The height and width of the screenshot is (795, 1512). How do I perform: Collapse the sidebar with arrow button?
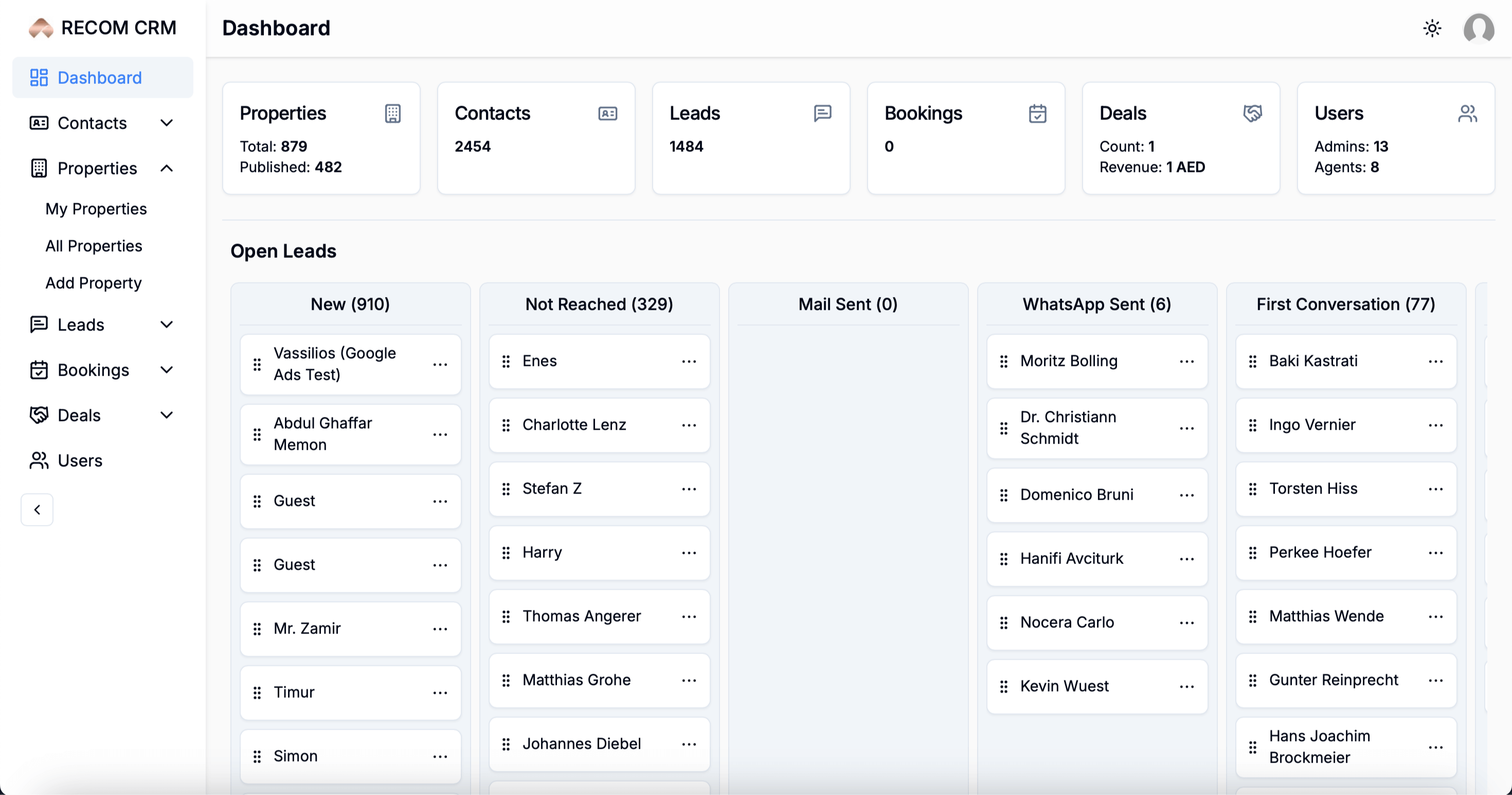[37, 509]
